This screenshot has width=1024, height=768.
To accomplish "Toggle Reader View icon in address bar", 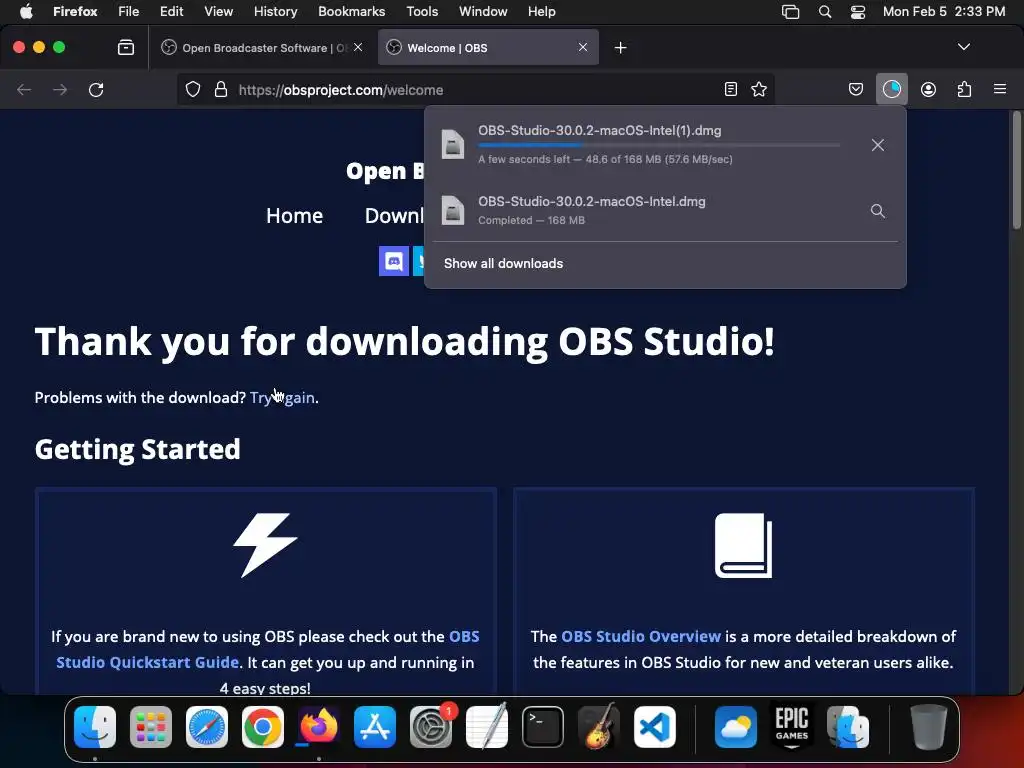I will (x=731, y=89).
